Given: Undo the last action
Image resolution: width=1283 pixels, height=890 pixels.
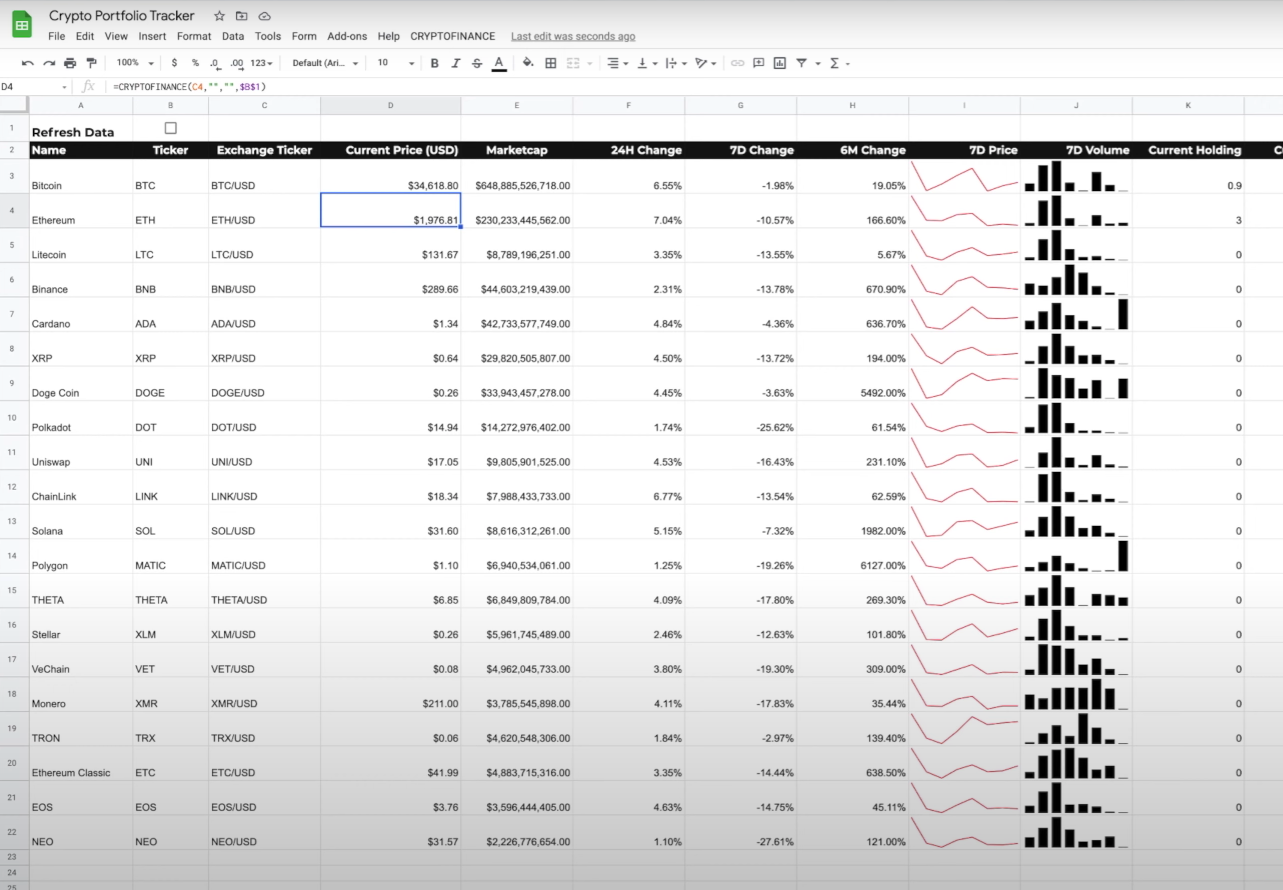Looking at the screenshot, I should coord(27,63).
